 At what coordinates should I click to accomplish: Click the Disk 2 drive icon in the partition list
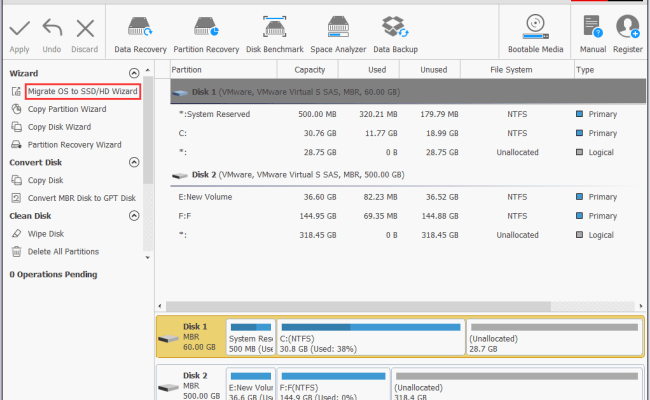click(x=180, y=176)
